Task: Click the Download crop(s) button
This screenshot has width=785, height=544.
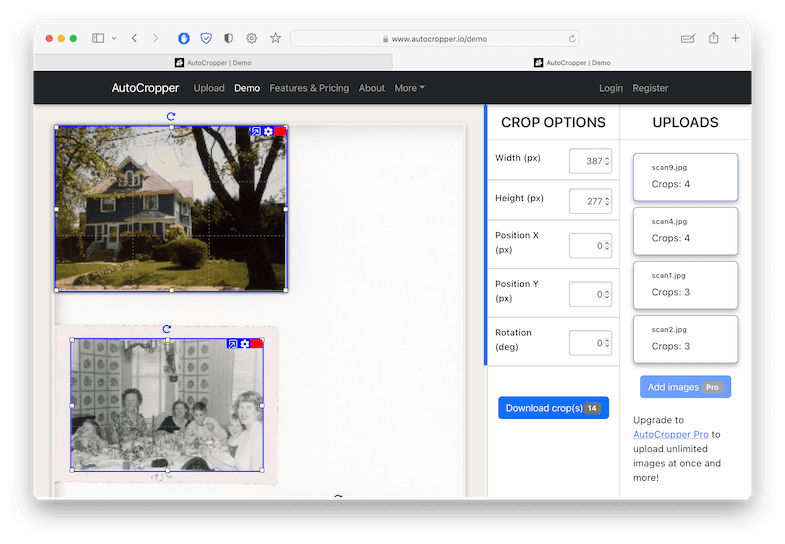Action: click(553, 408)
